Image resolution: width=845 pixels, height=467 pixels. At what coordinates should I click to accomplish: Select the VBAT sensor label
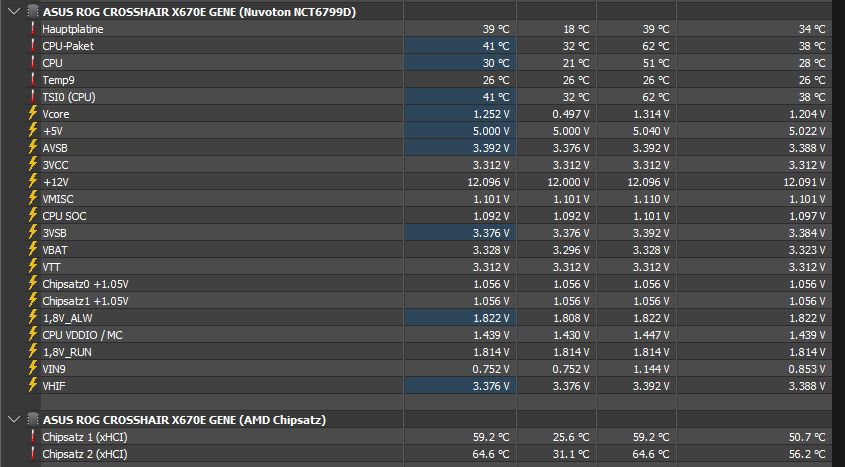click(55, 250)
